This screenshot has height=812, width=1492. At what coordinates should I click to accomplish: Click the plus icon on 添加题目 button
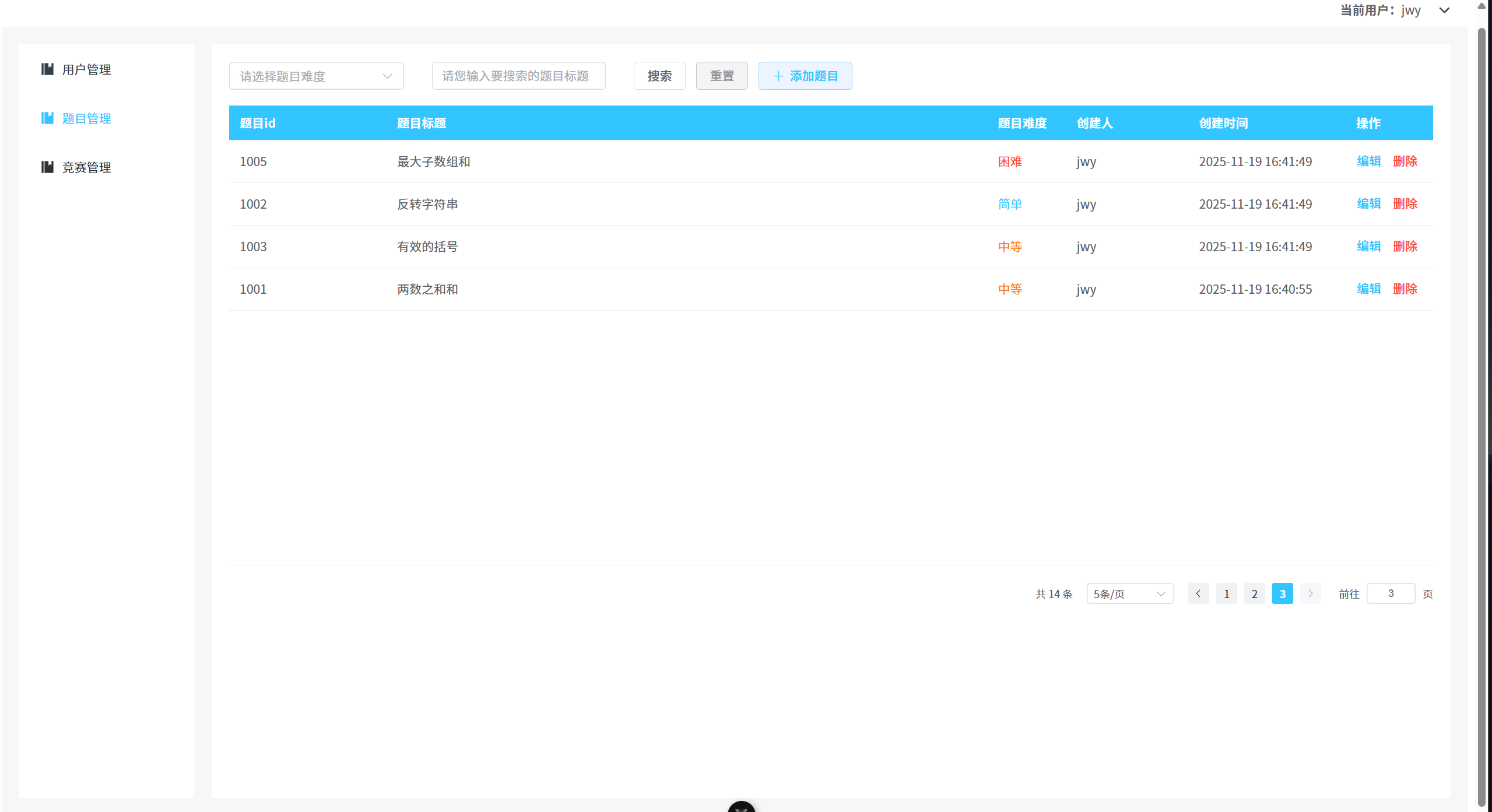(x=778, y=76)
